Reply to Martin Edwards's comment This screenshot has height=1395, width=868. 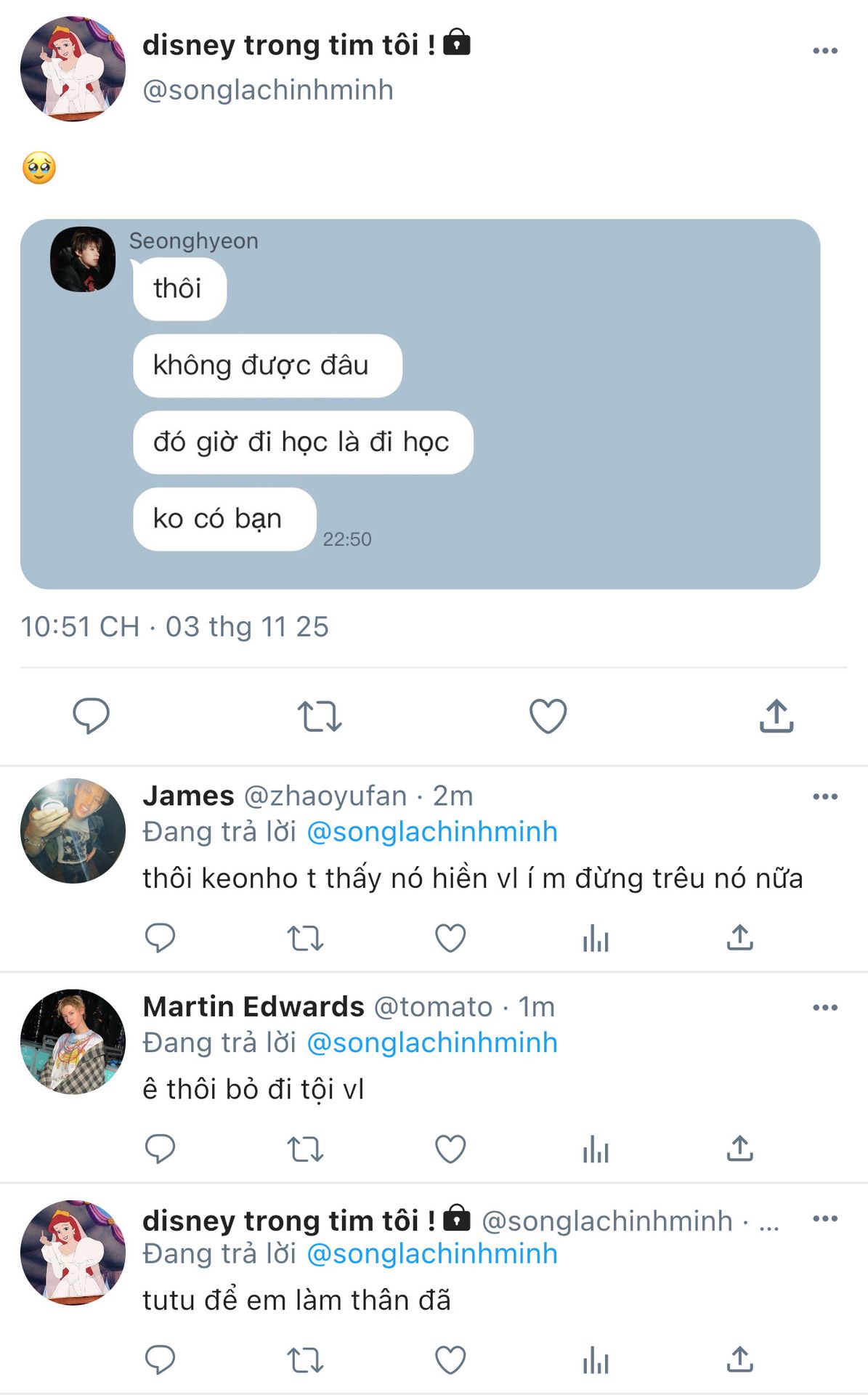pos(160,1149)
